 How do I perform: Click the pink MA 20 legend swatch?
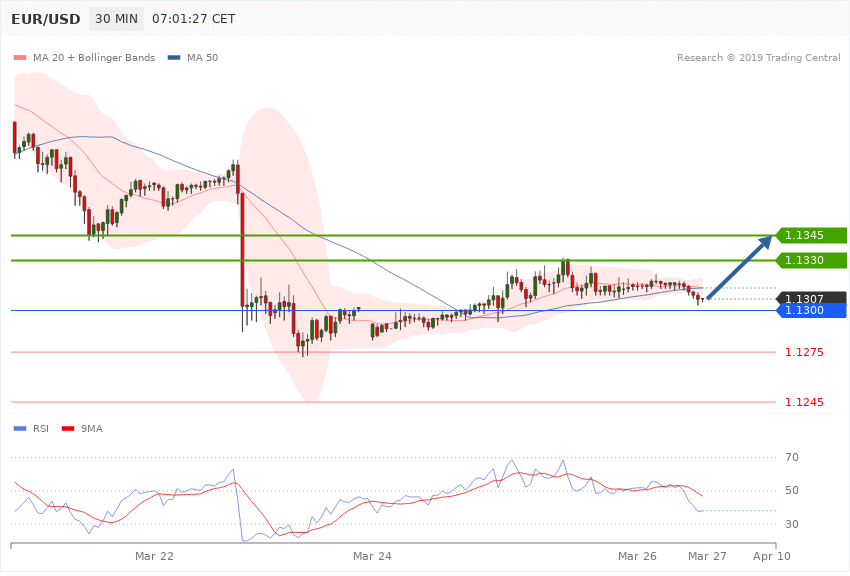coord(20,57)
